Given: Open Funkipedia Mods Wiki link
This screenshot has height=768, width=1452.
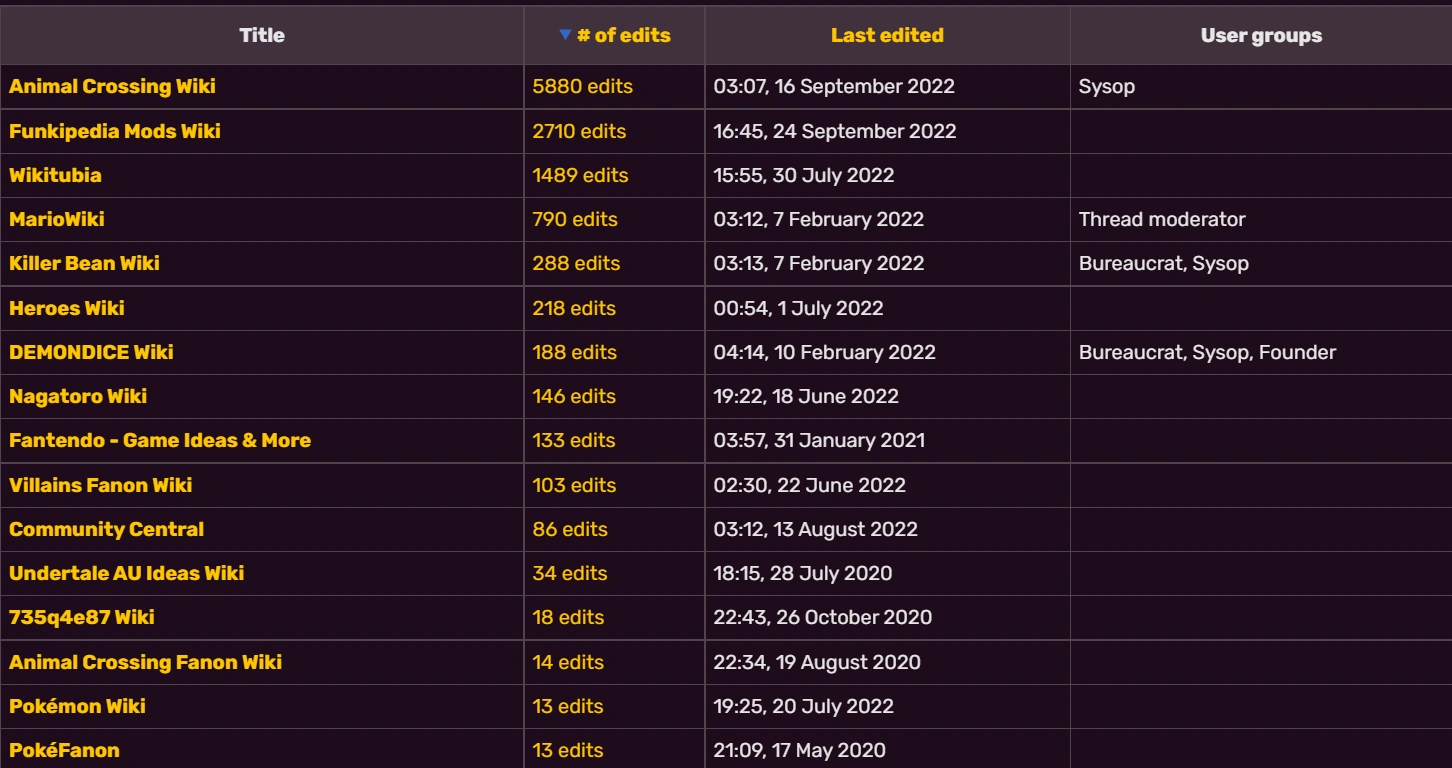Looking at the screenshot, I should [x=115, y=131].
